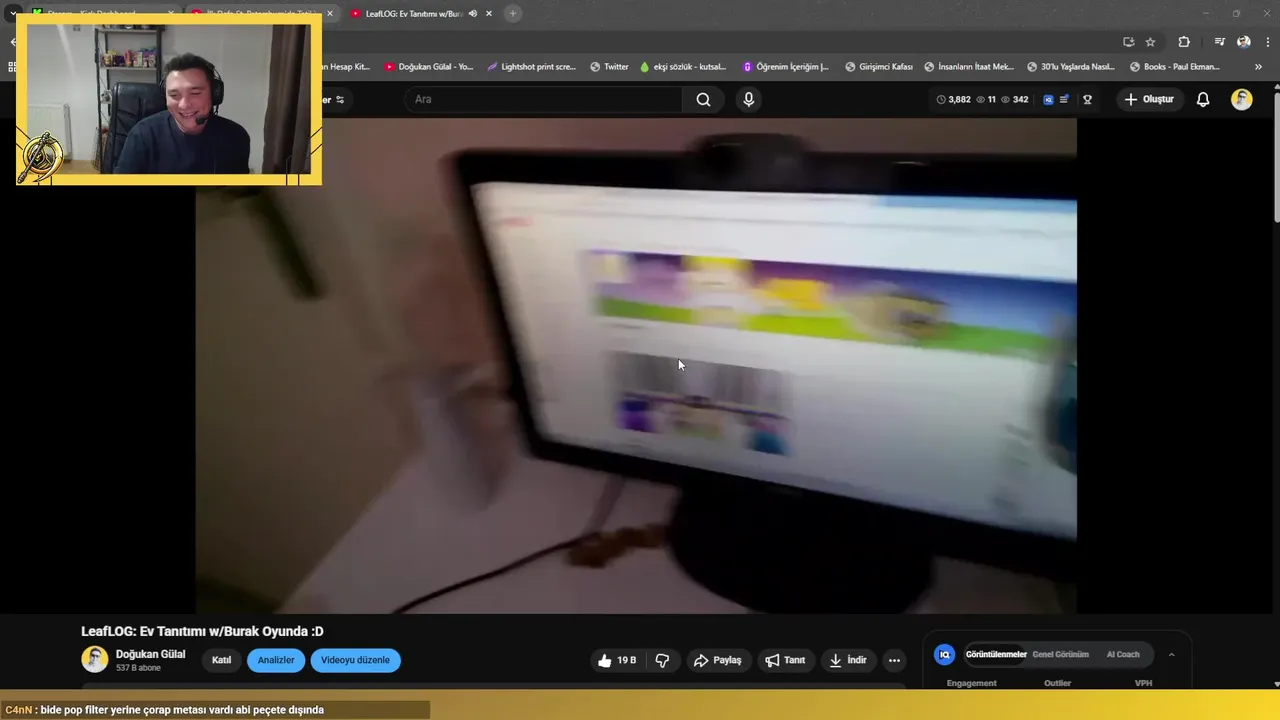
Task: Click the filter sliders icon left of search
Action: 340,99
